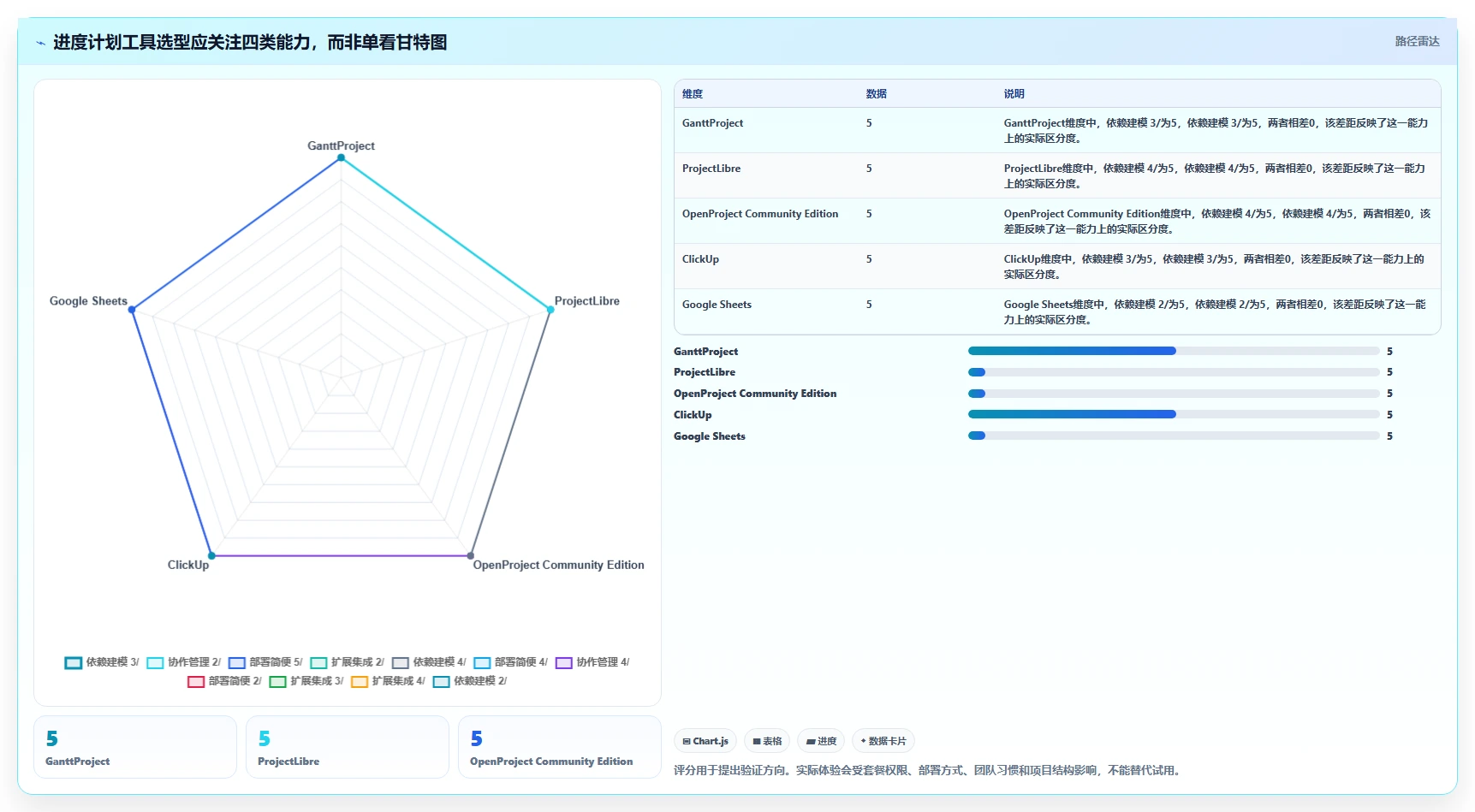Toggle the 部署简便 4/ legend dataset

point(510,662)
